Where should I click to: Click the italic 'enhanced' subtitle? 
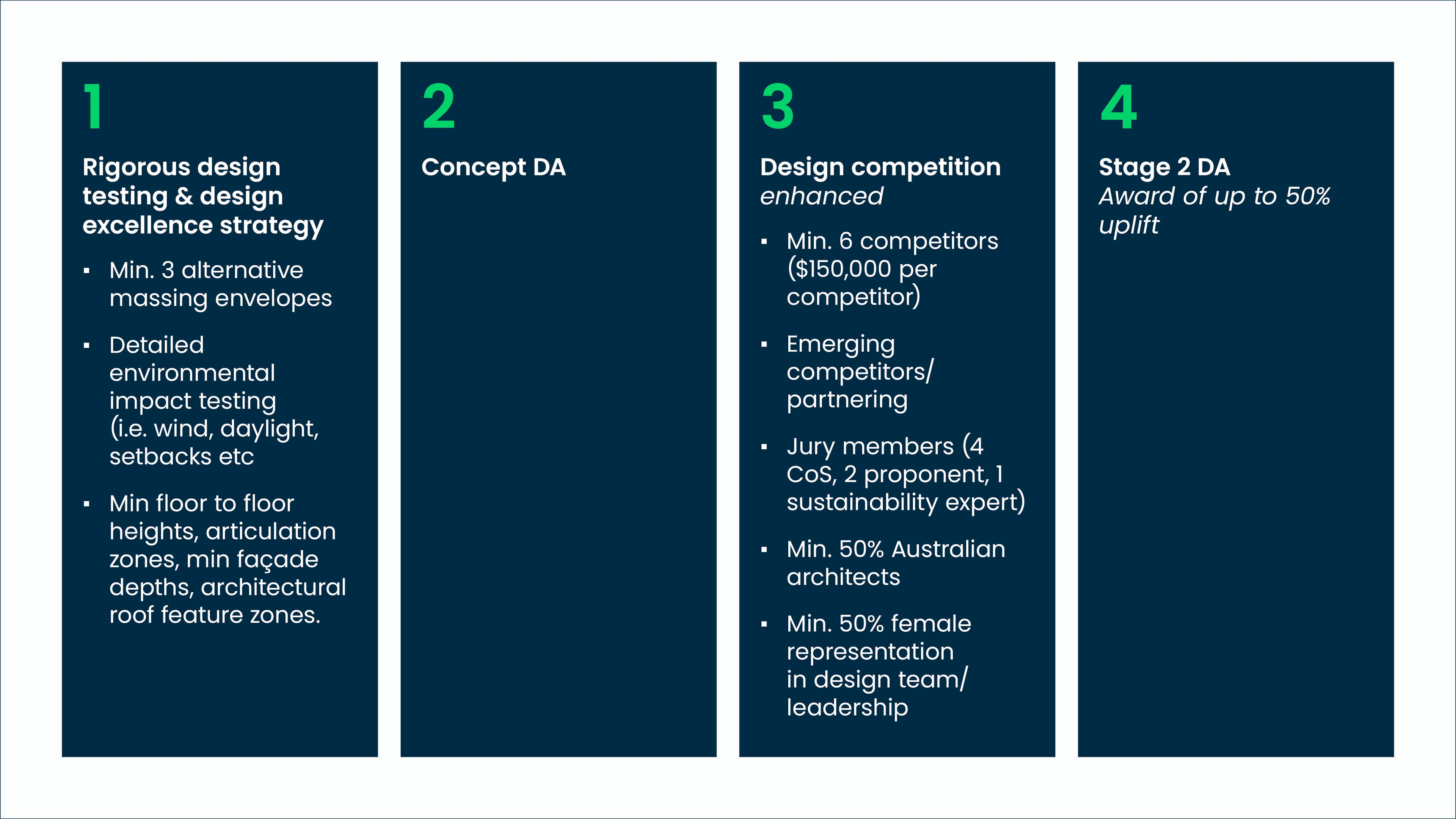[x=821, y=196]
